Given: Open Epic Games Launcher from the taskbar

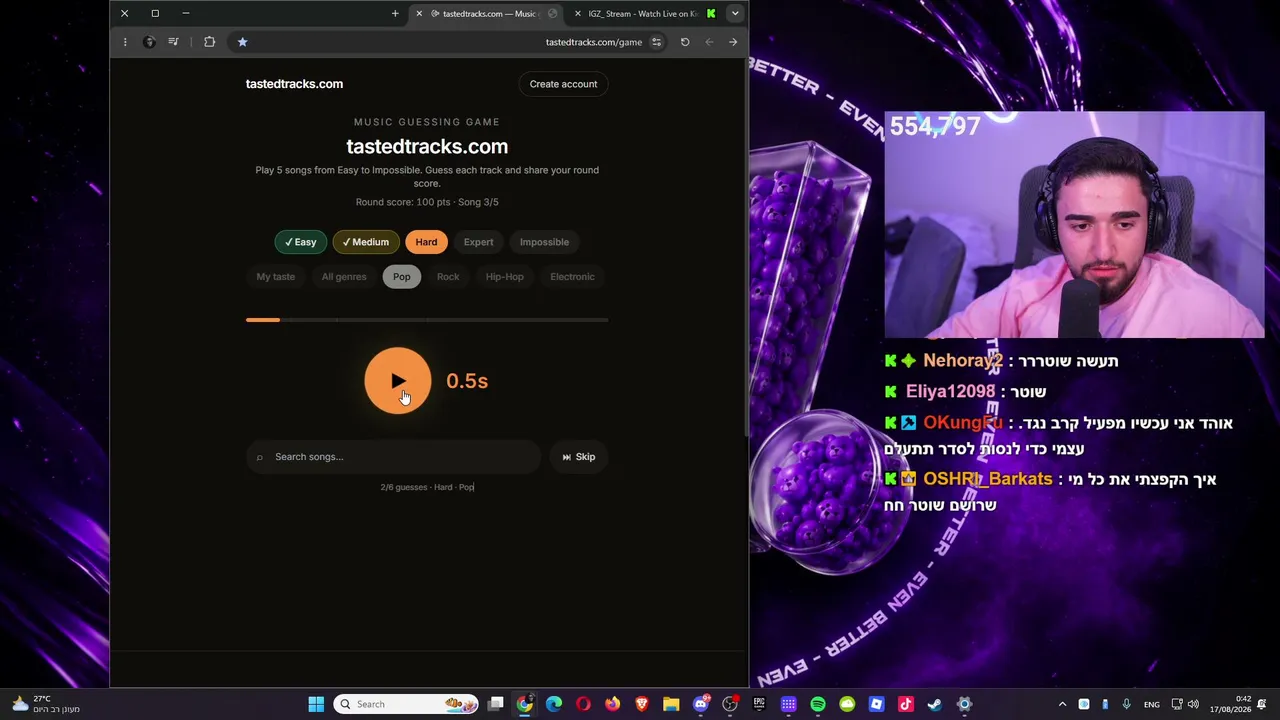Looking at the screenshot, I should [x=759, y=704].
